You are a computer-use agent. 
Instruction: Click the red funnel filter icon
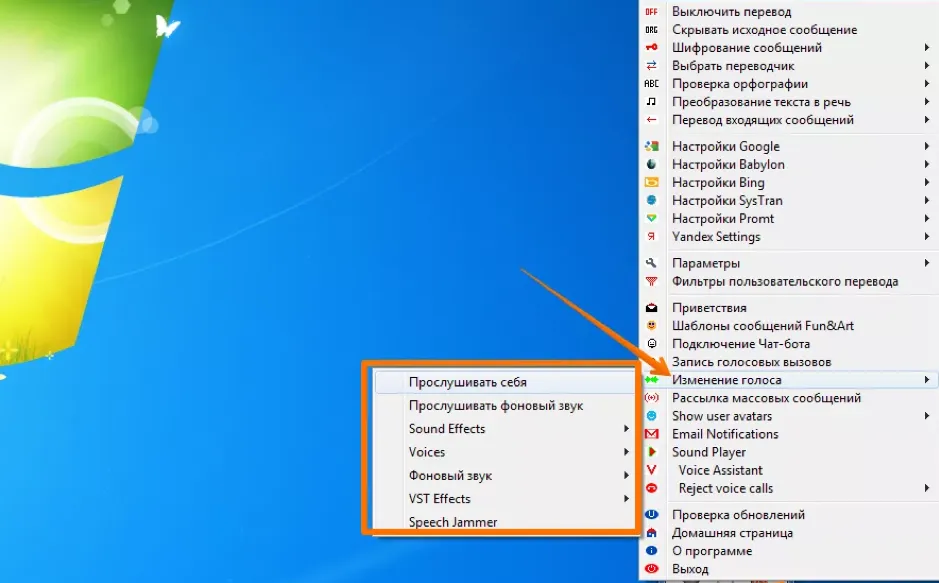651,281
